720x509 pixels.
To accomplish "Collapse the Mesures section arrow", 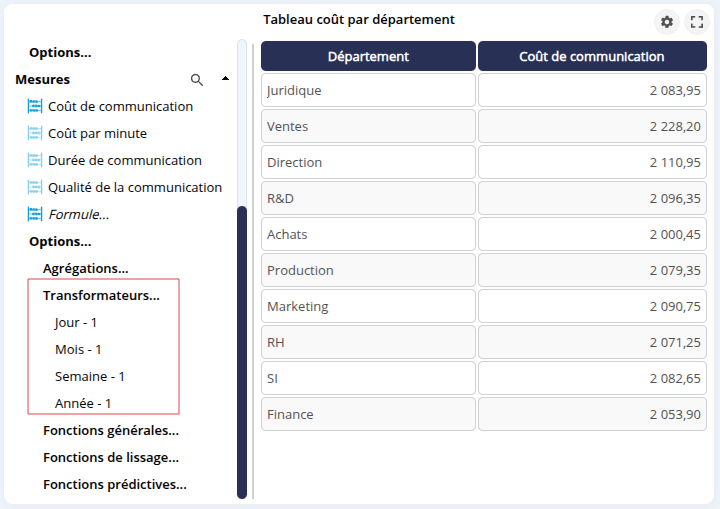I will 225,79.
